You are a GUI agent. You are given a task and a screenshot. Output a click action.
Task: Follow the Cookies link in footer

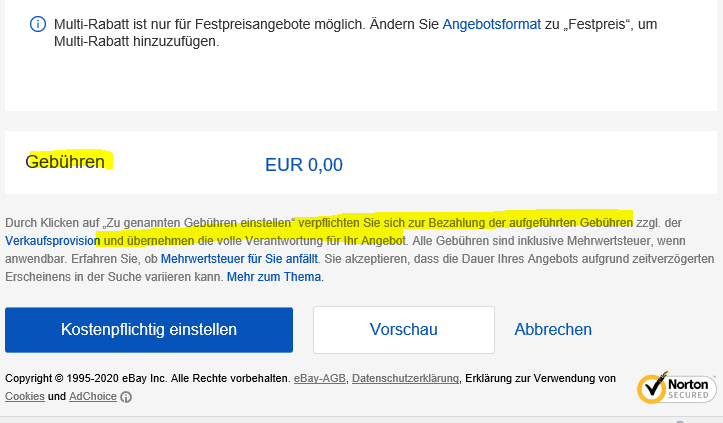coord(24,396)
